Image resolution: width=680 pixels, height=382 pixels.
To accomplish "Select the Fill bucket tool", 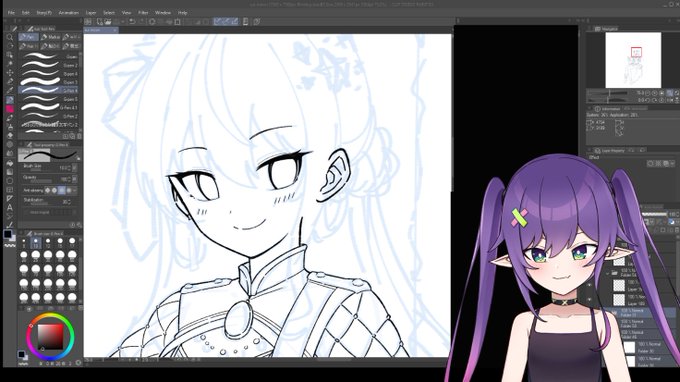I will point(10,163).
